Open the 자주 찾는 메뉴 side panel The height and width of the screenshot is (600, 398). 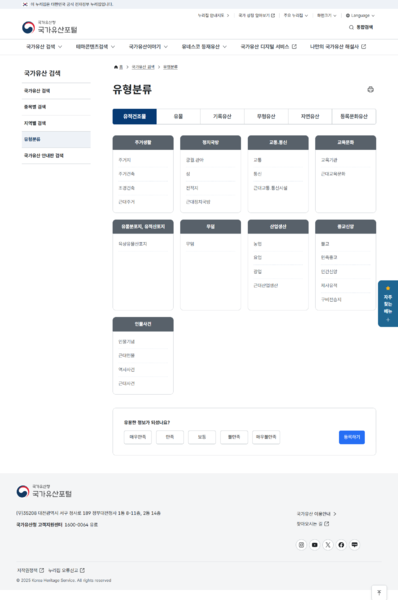388,303
